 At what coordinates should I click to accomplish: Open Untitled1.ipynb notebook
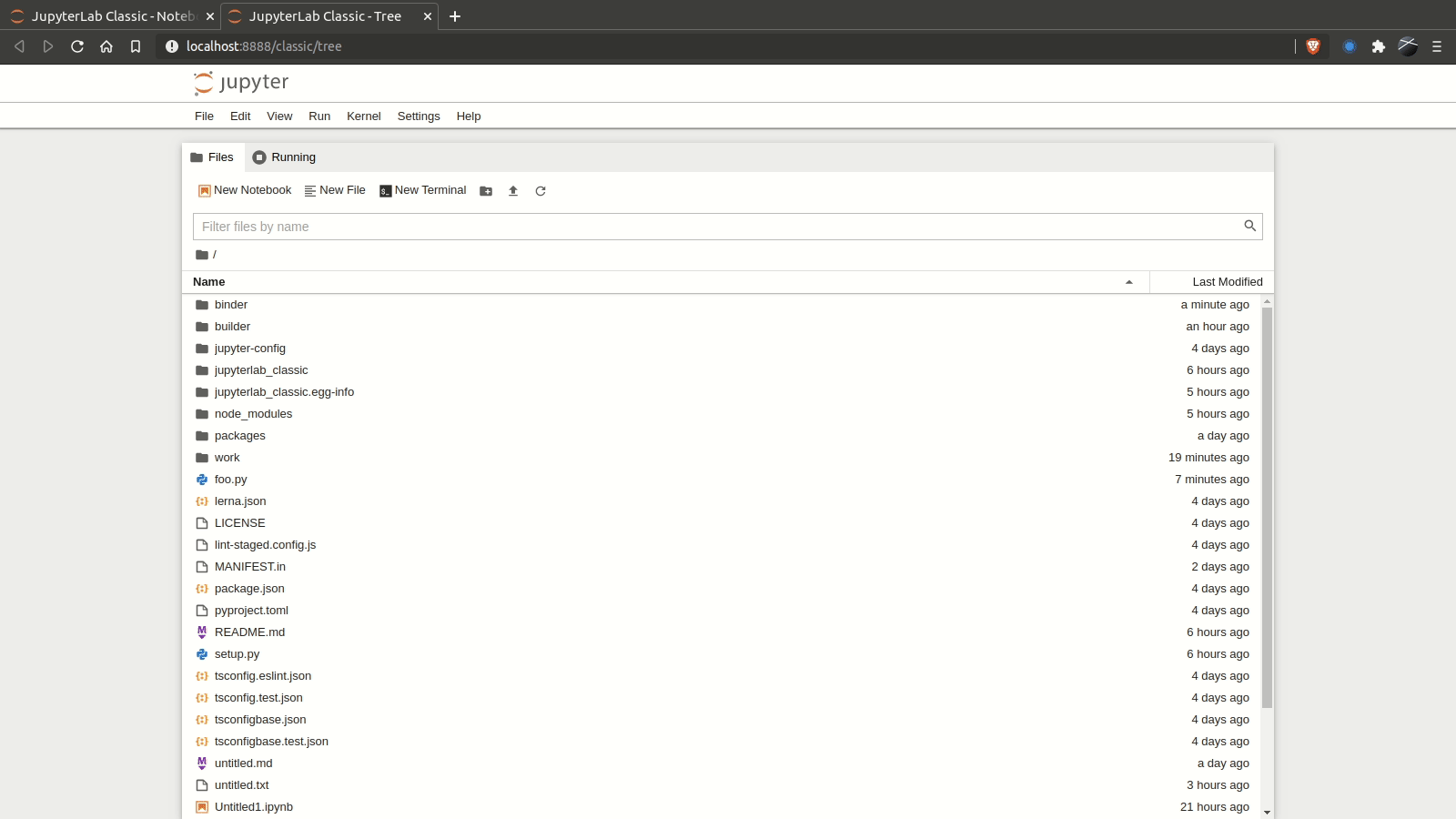click(254, 807)
